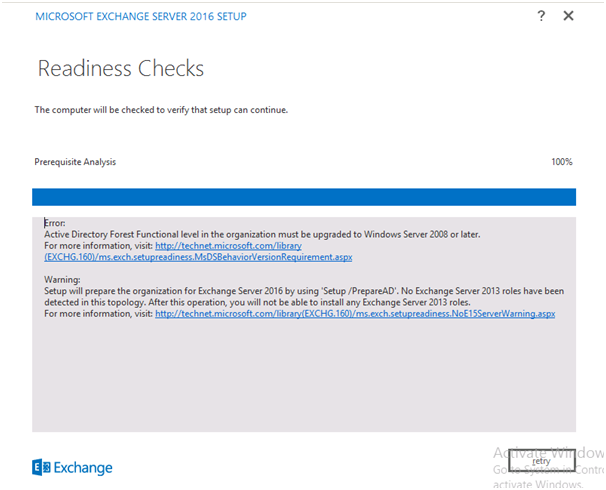Viewport: 606px width, 490px height.
Task: Click the retry button
Action: [x=541, y=461]
